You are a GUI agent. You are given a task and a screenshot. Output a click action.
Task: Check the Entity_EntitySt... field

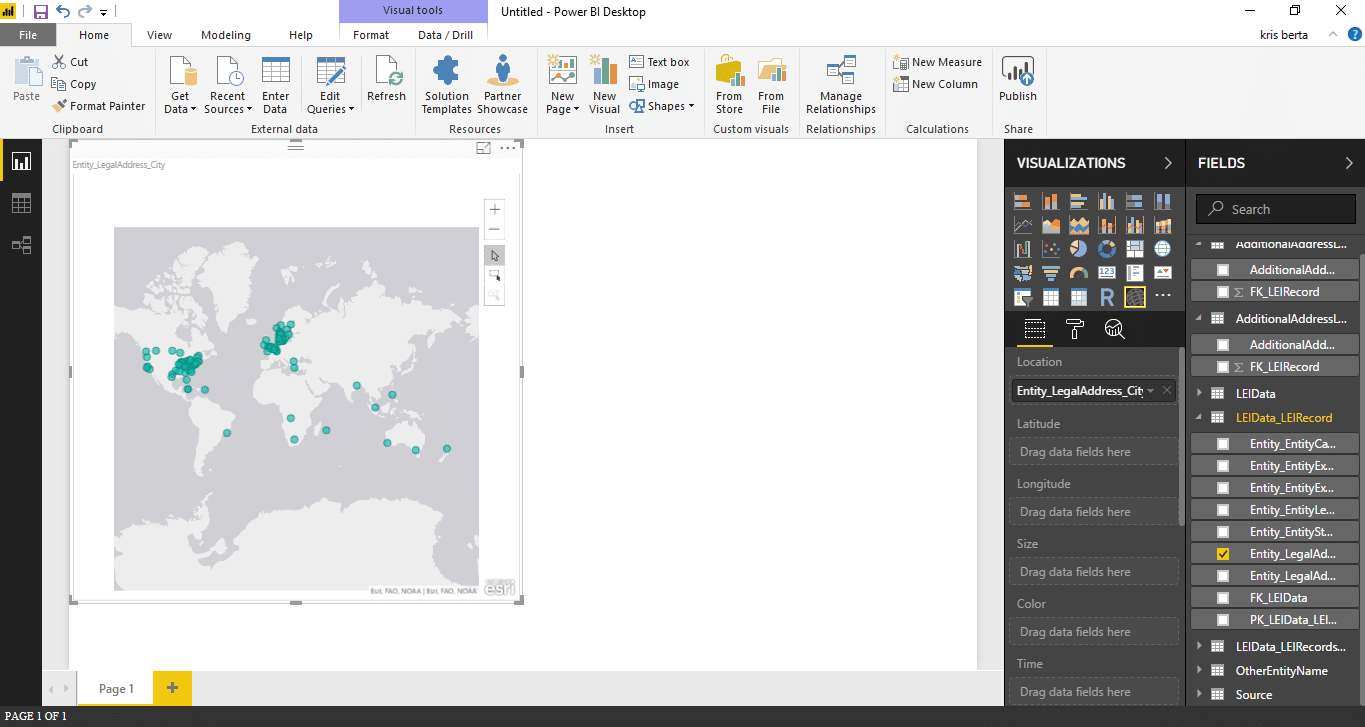(x=1223, y=532)
